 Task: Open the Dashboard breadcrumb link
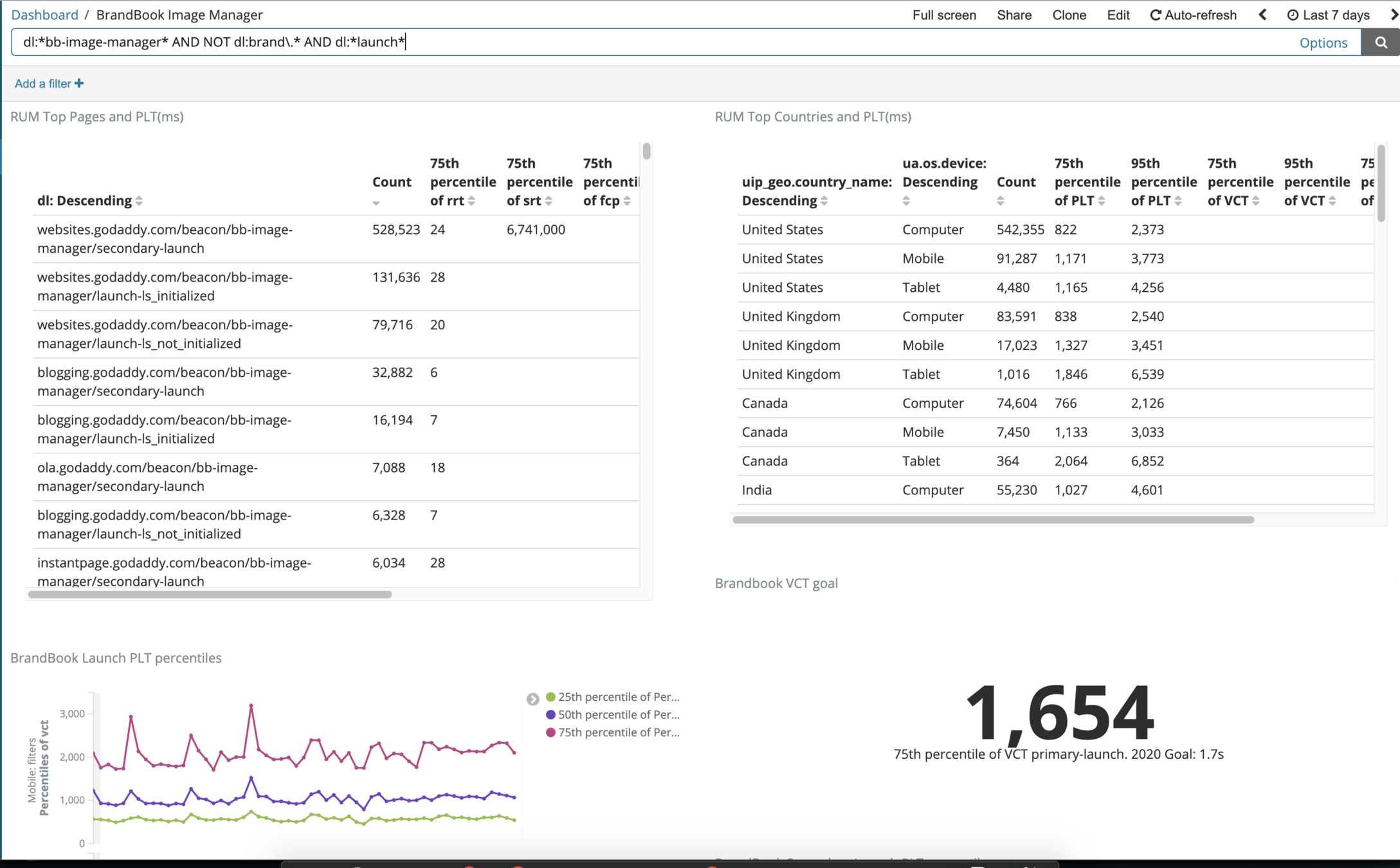pos(44,15)
